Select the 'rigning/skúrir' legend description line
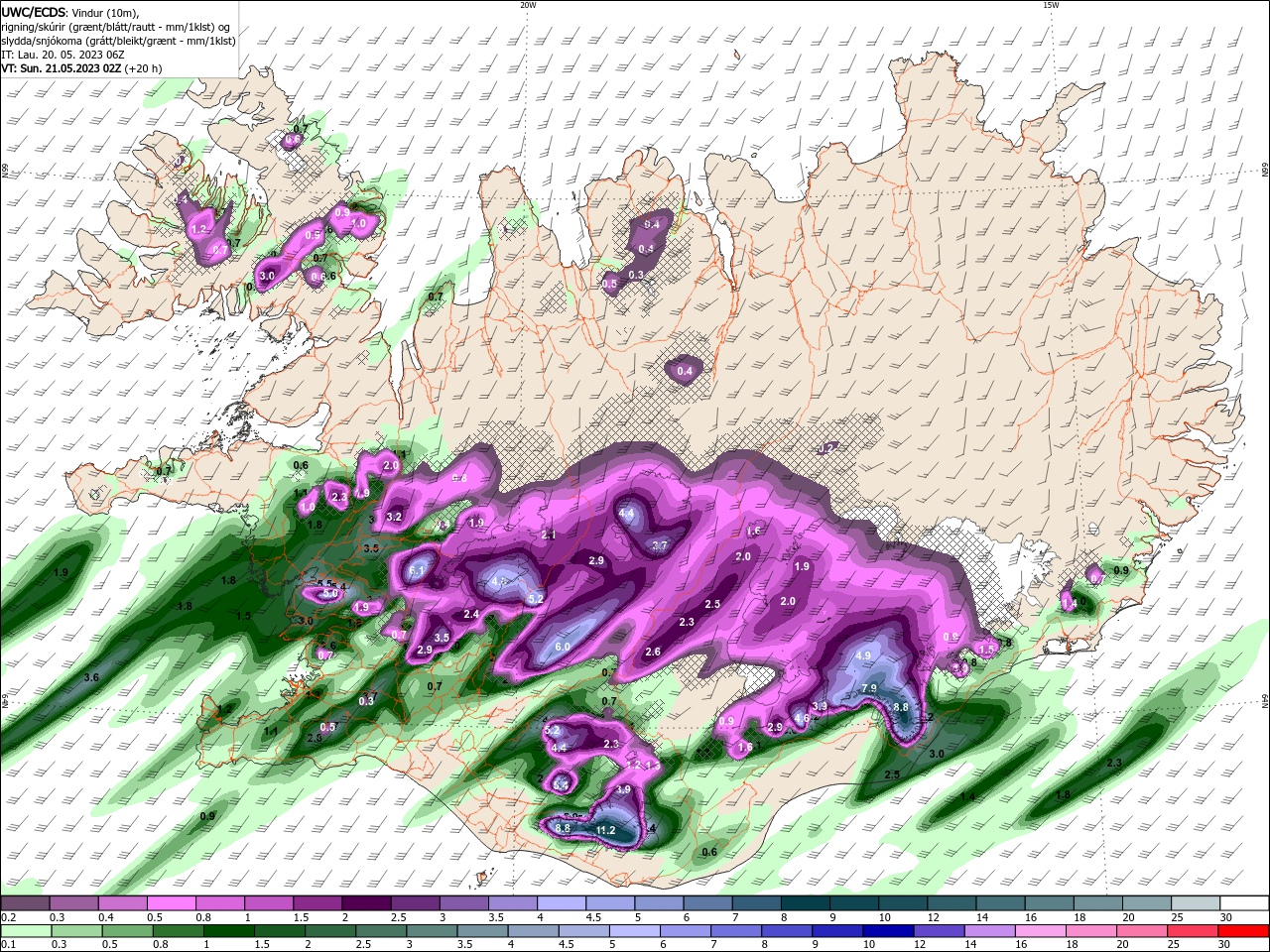This screenshot has width=1270, height=952. coord(115,26)
